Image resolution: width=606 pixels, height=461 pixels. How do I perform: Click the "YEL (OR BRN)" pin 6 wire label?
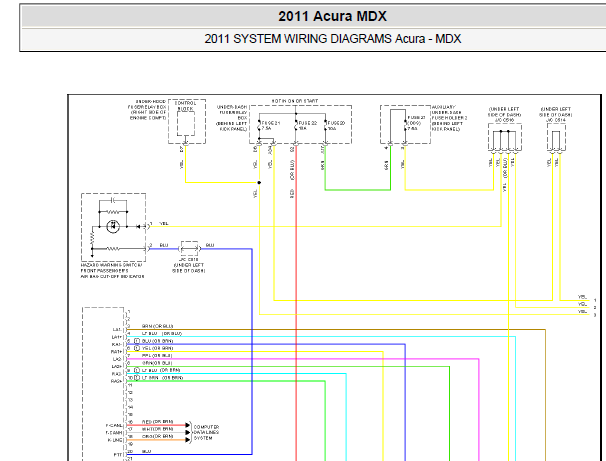(157, 348)
